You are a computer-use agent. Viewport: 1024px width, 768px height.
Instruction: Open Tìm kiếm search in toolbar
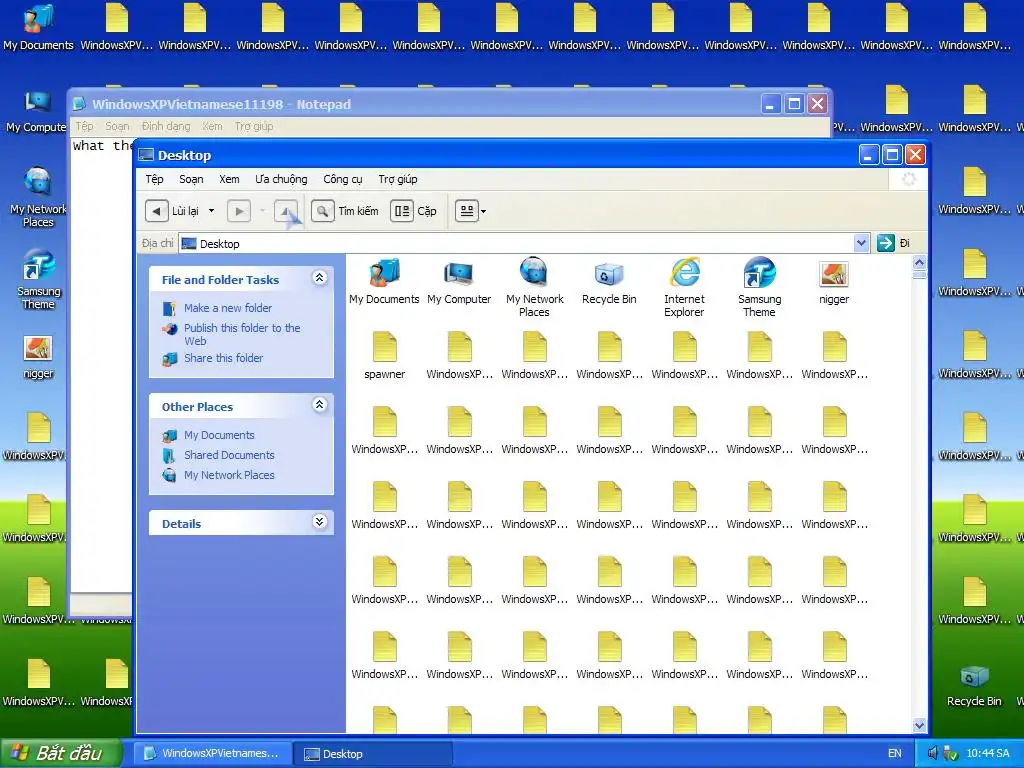(345, 211)
